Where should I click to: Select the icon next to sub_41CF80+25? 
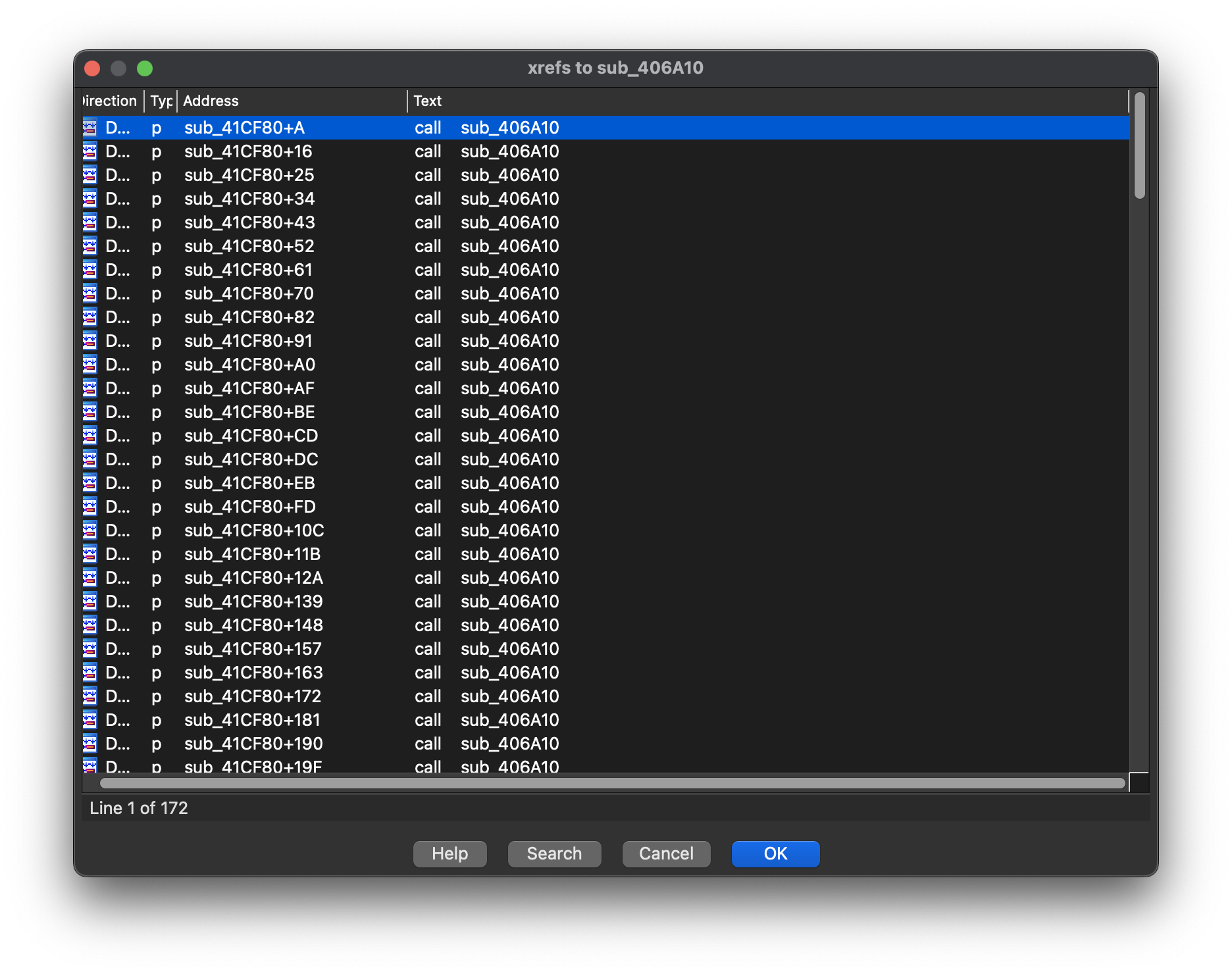point(90,175)
